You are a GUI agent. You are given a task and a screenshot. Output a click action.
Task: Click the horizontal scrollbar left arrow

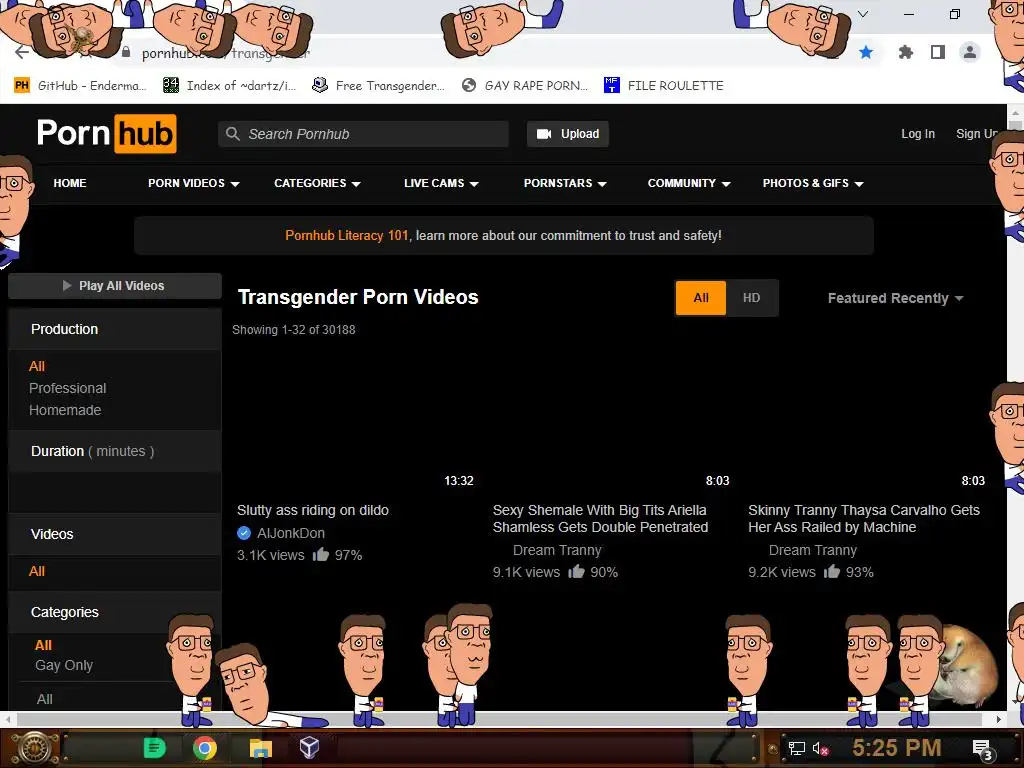(8, 719)
